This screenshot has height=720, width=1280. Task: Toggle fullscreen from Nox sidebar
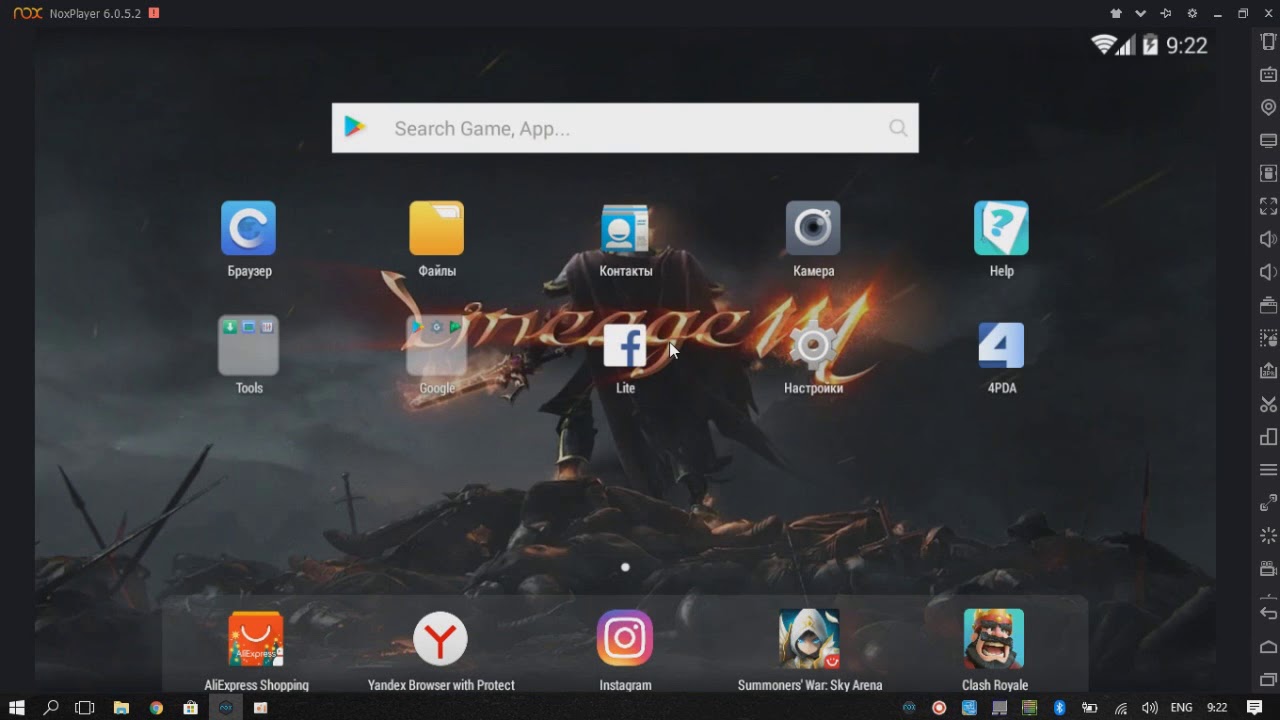click(1268, 206)
